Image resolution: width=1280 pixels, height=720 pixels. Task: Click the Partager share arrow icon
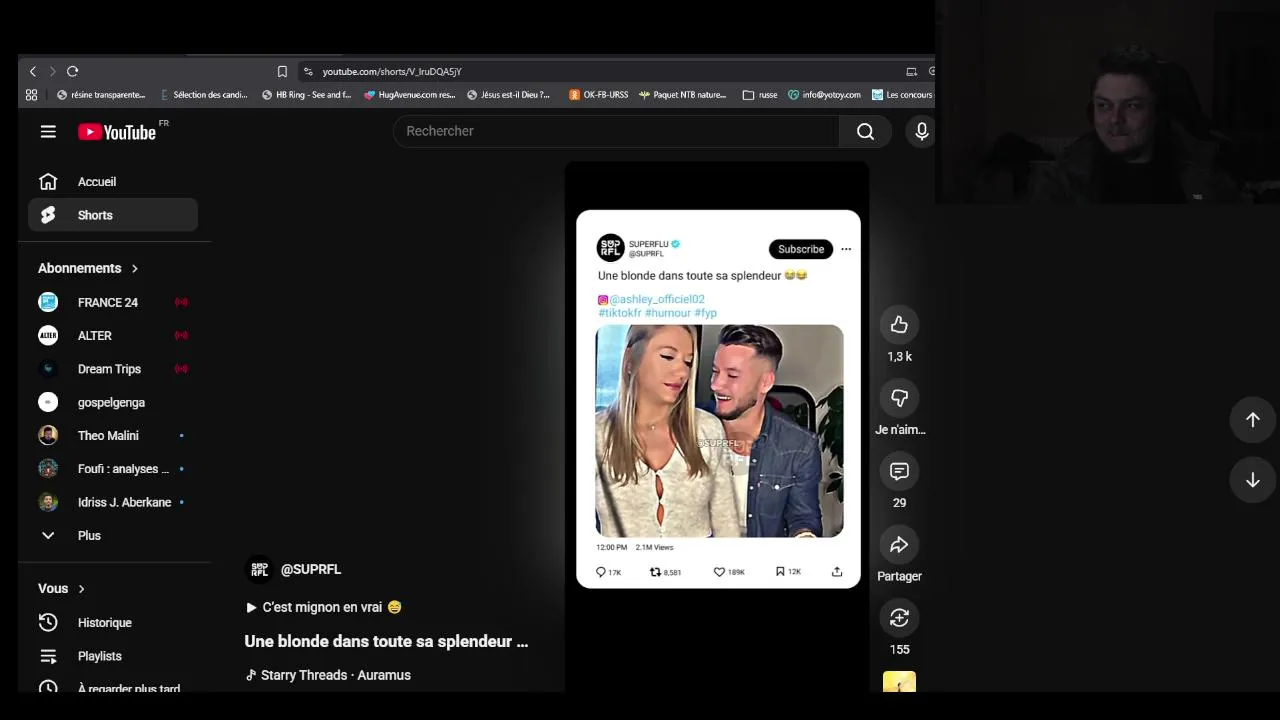point(899,545)
